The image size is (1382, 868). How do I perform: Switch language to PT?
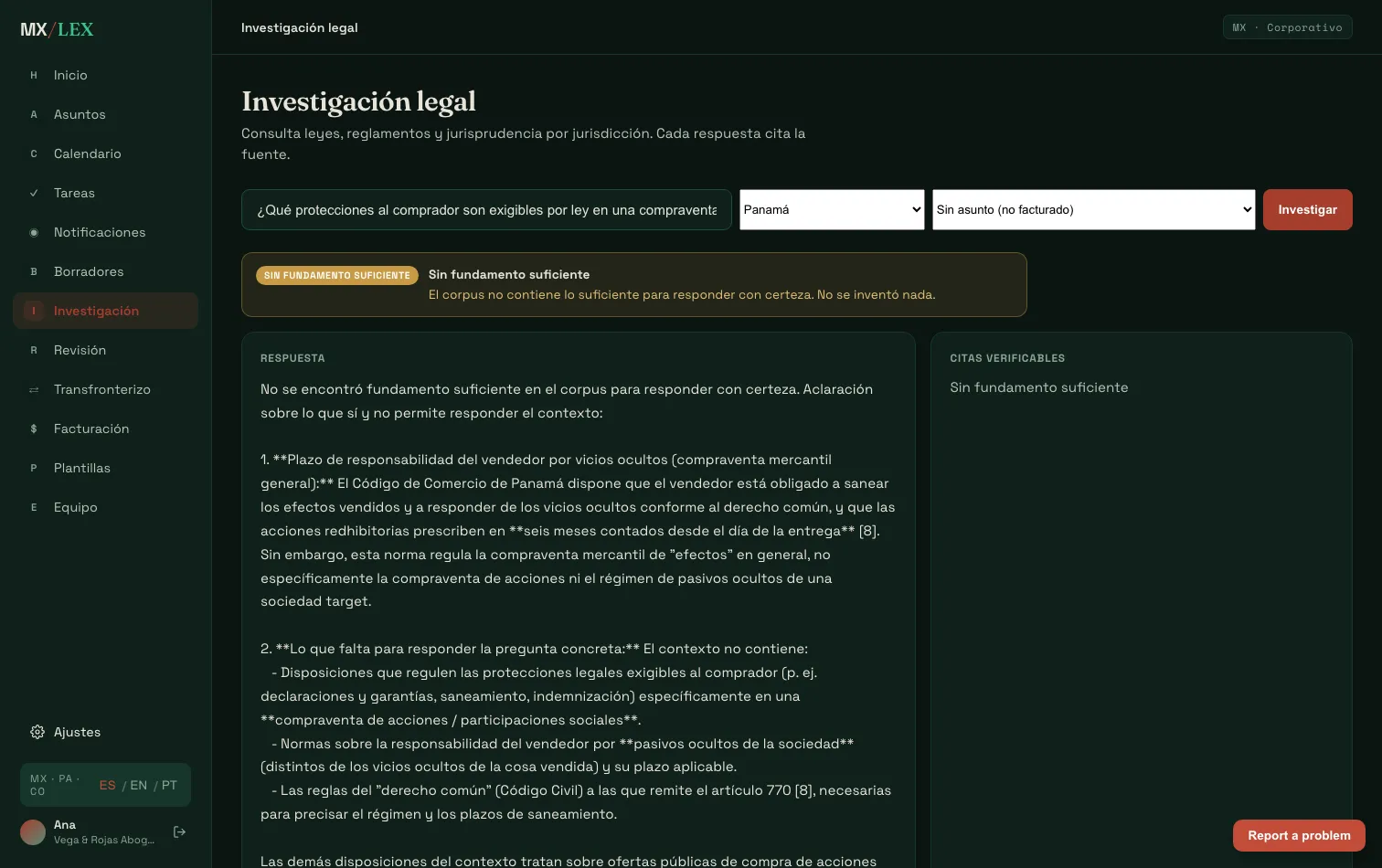coord(170,785)
